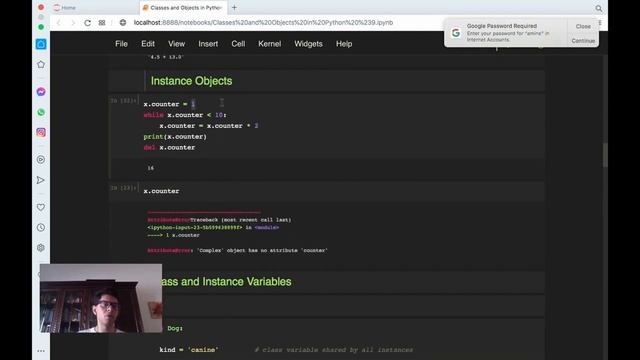Click the 'del x.counter' line
Screen dimensions: 640x360
[x=169, y=147]
